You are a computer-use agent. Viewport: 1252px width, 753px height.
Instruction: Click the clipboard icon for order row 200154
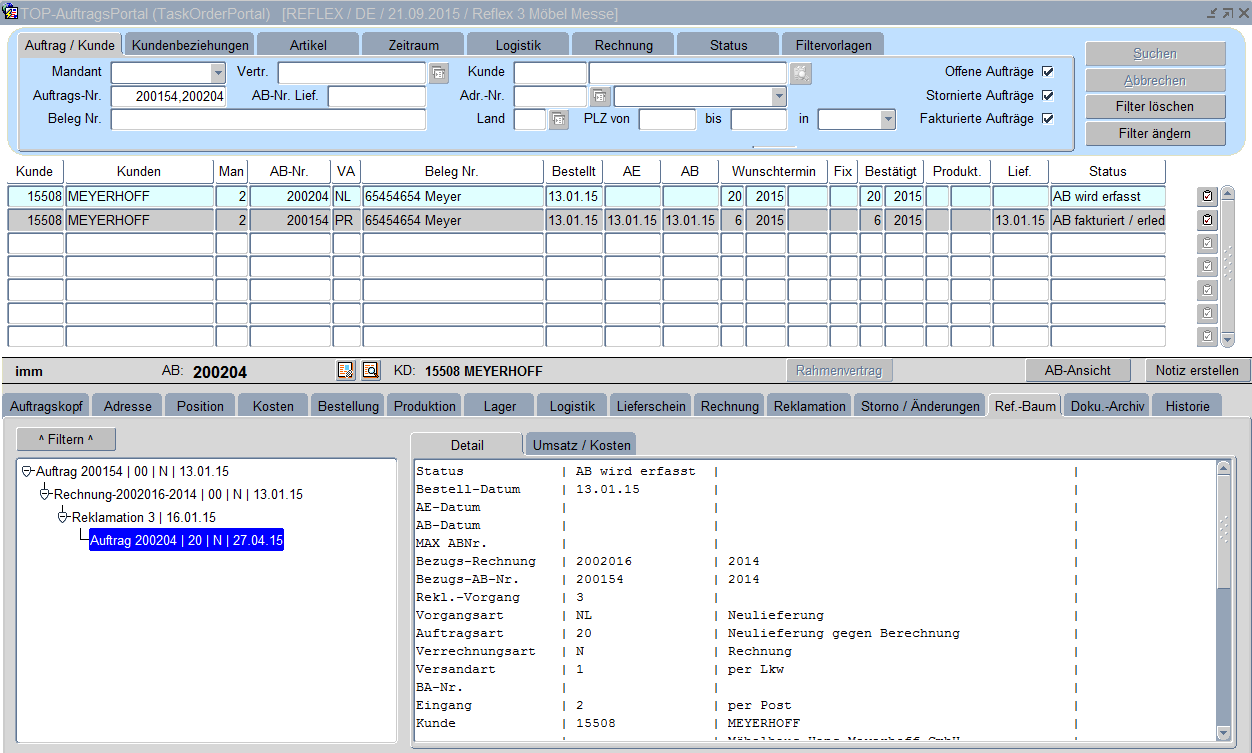[x=1207, y=220]
